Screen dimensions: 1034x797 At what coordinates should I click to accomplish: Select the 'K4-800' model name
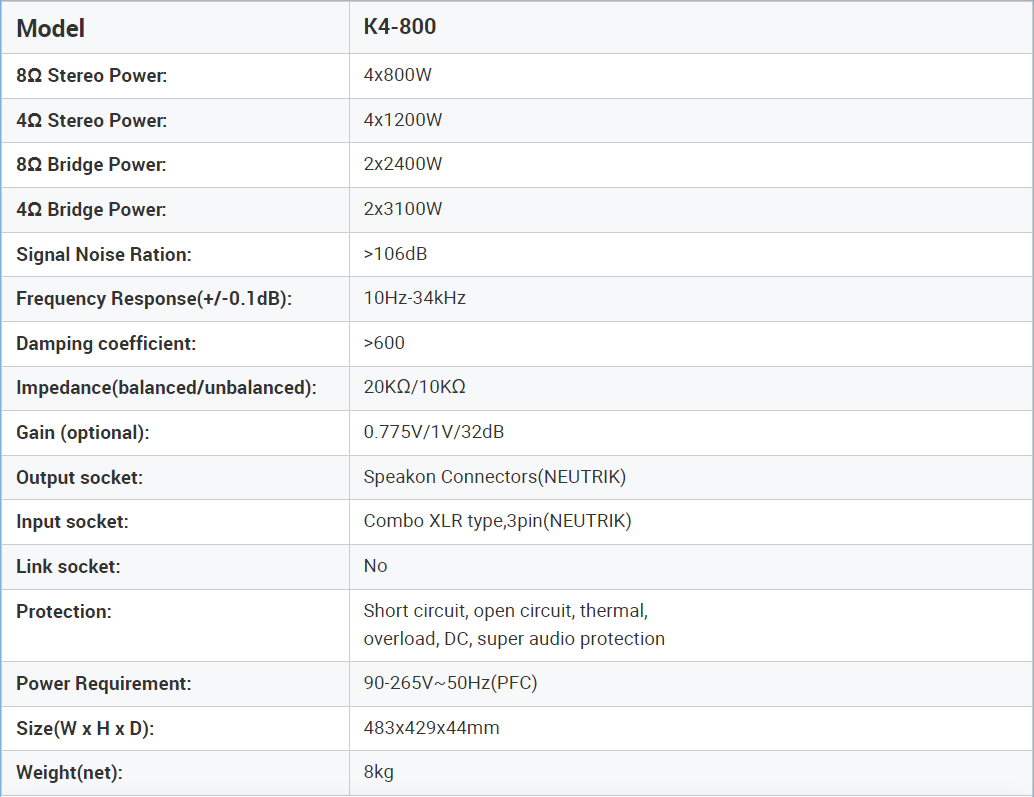[400, 26]
